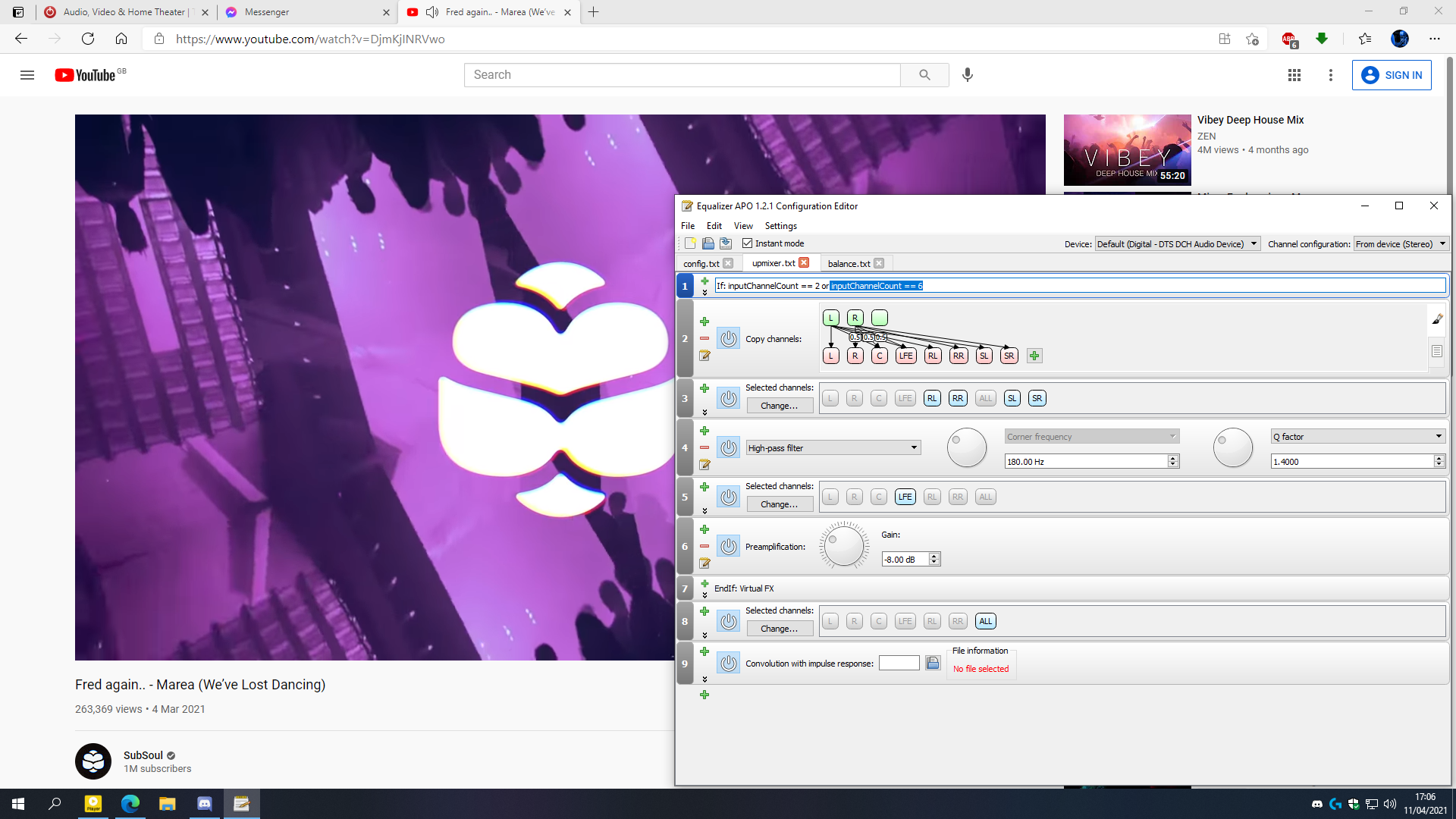The height and width of the screenshot is (819, 1456).
Task: Open the Channel configuration dropdown
Action: 1401,244
